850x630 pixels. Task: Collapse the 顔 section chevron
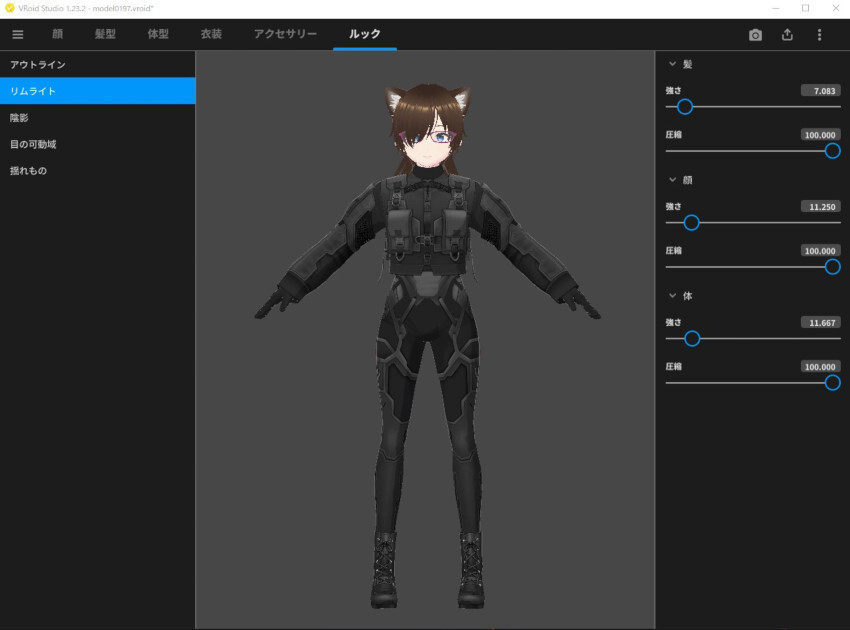(672, 180)
